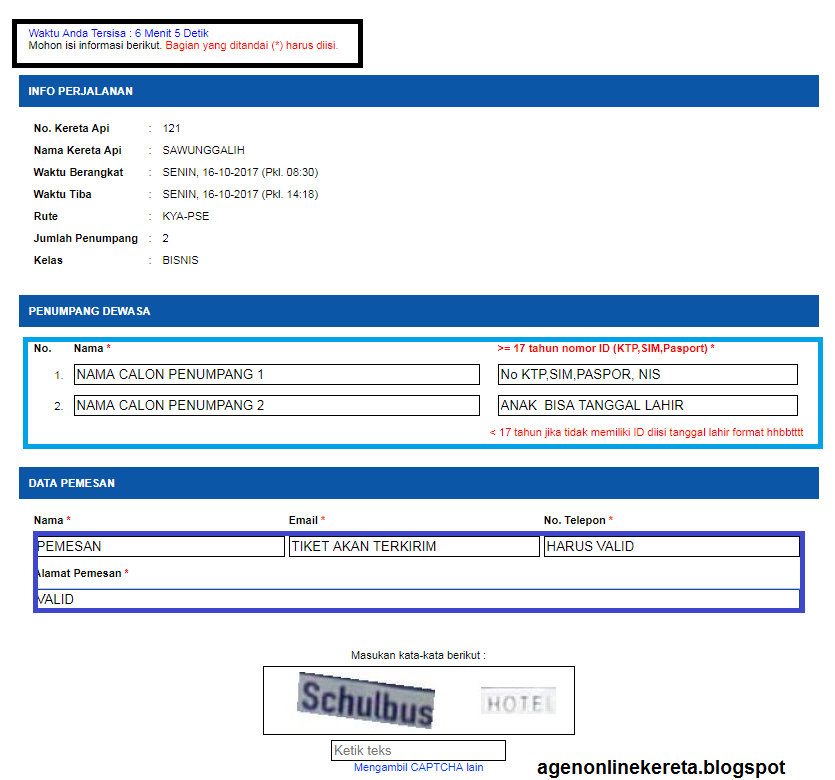The image size is (835, 780).
Task: Click the 'Masukan kata-kata berikut' caption
Action: click(x=419, y=655)
